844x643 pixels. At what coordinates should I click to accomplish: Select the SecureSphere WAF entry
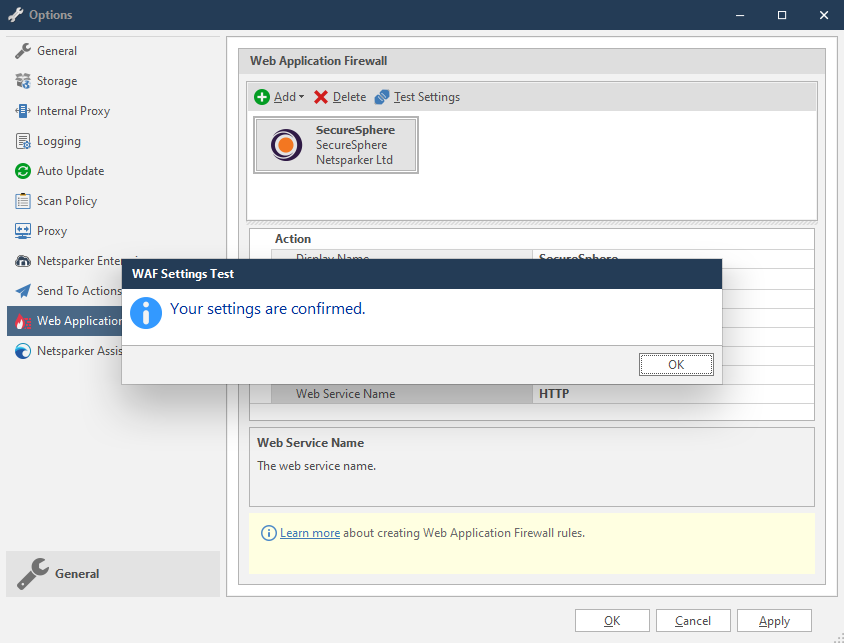tap(336, 145)
